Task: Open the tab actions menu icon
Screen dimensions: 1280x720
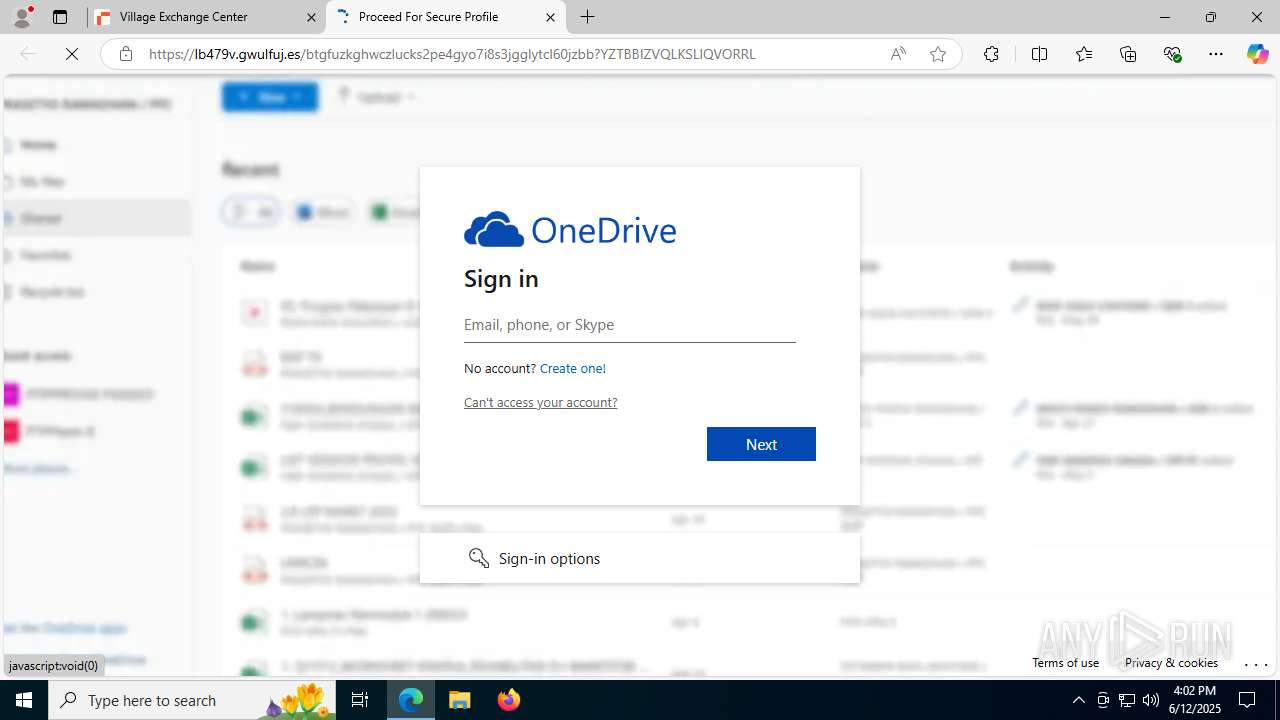Action: coord(60,17)
